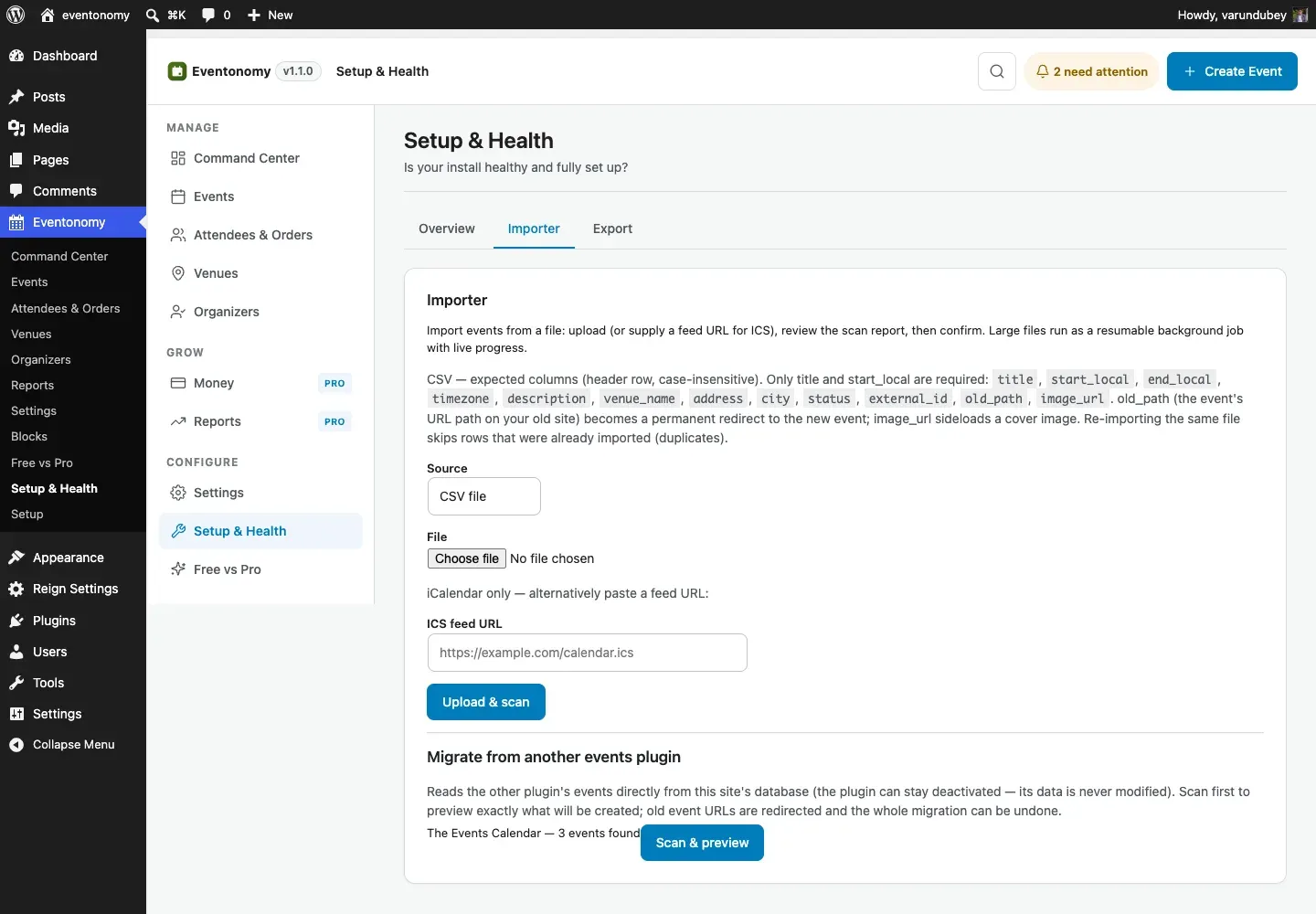Image resolution: width=1316 pixels, height=914 pixels.
Task: Click the Command Center grid icon
Action: click(178, 158)
